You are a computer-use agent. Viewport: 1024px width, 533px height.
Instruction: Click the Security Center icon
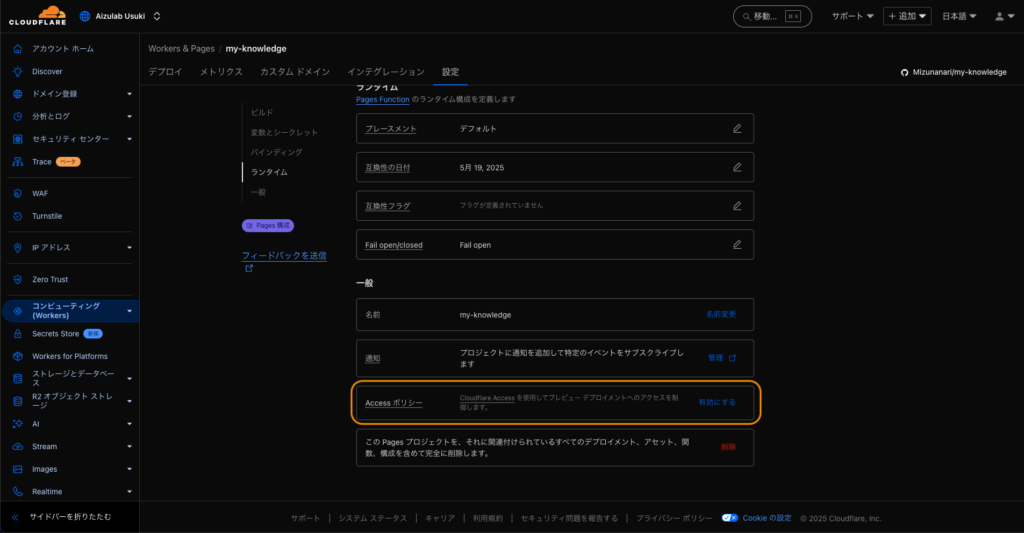[x=18, y=139]
